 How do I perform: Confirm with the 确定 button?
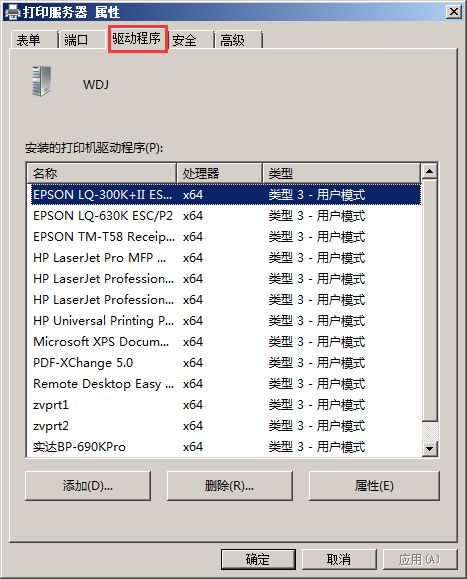258,559
